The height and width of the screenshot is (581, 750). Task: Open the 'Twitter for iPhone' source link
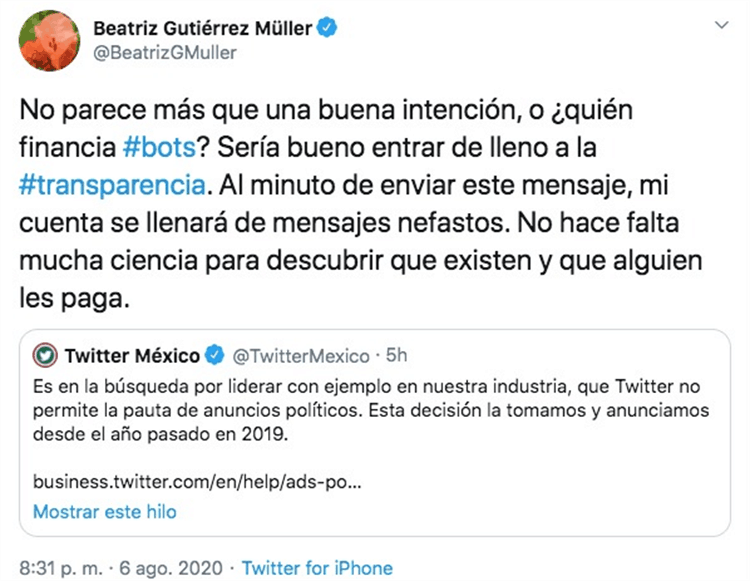(317, 567)
